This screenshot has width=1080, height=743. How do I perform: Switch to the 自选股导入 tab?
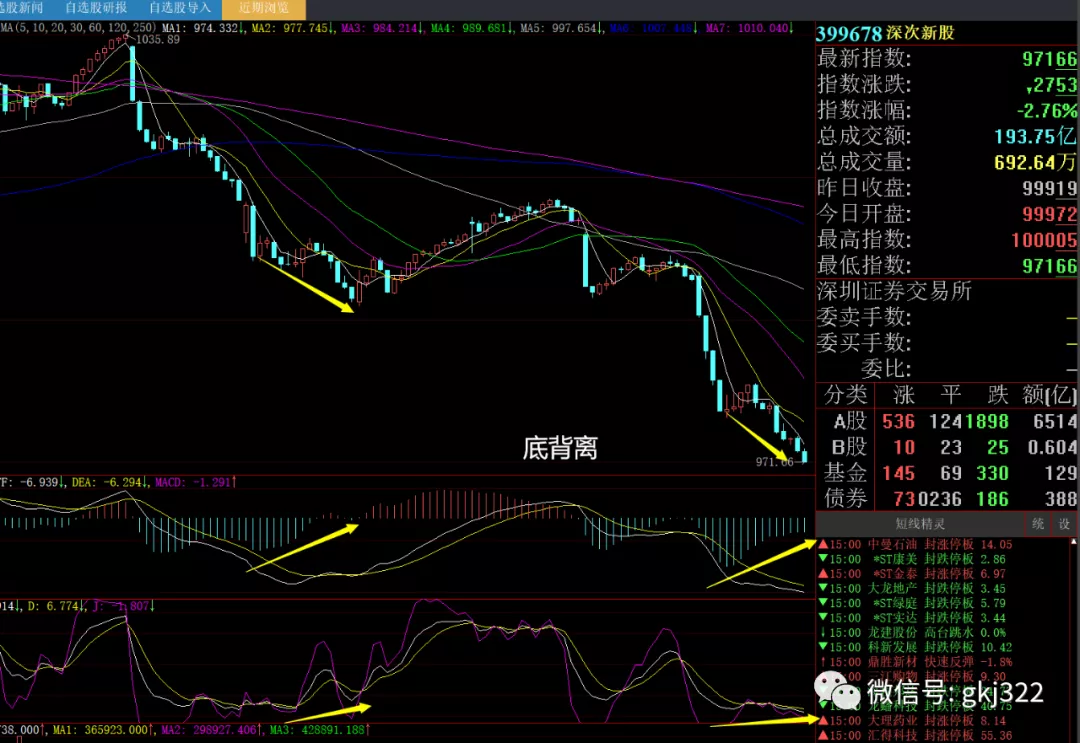coord(180,7)
